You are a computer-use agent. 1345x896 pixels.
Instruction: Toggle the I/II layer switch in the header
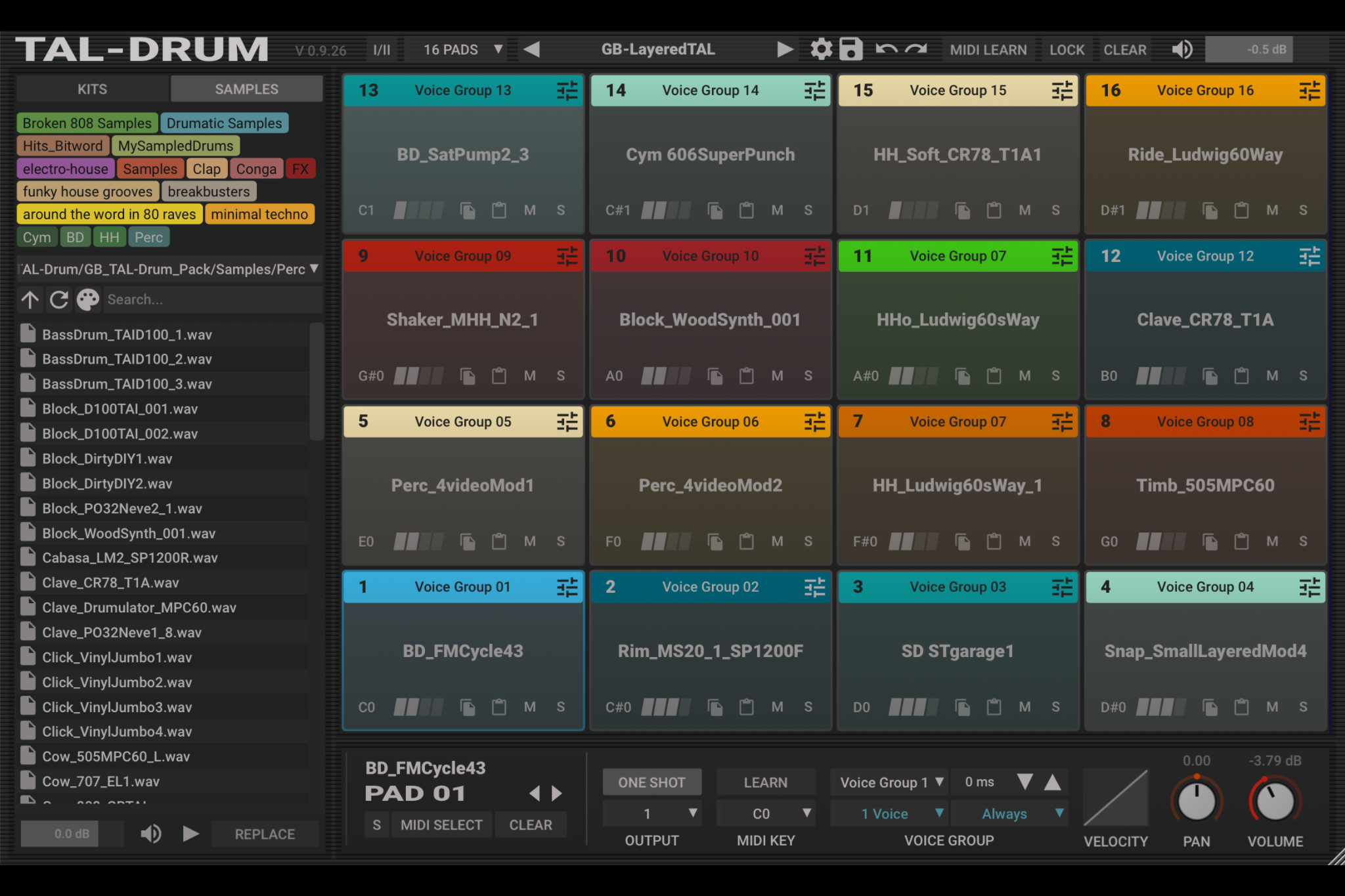click(x=382, y=49)
